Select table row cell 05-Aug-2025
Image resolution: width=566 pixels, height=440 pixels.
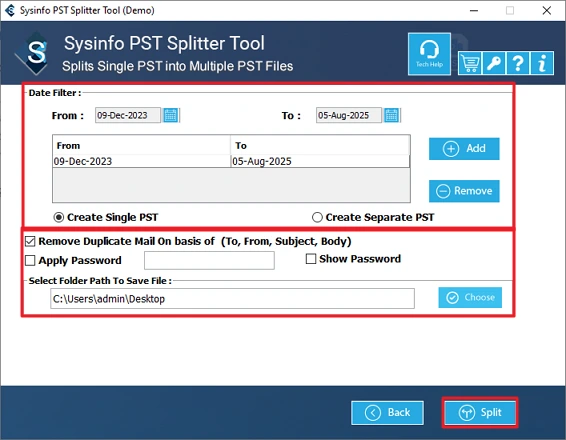[x=320, y=161]
